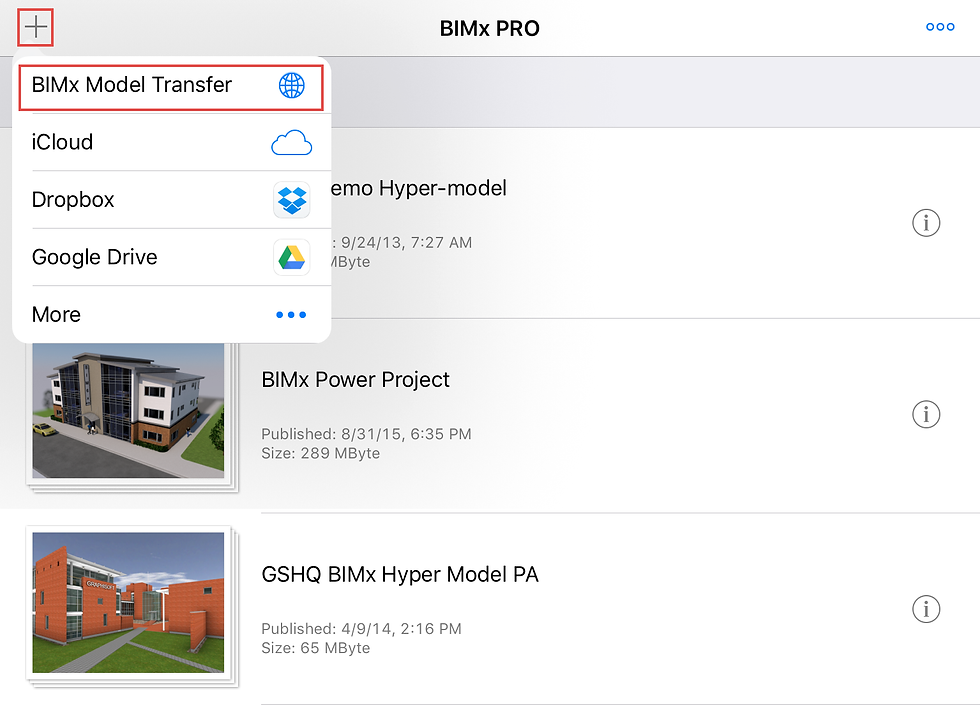Click Published 4/9/14, 2:16 PM text
This screenshot has height=724, width=980.
(361, 629)
